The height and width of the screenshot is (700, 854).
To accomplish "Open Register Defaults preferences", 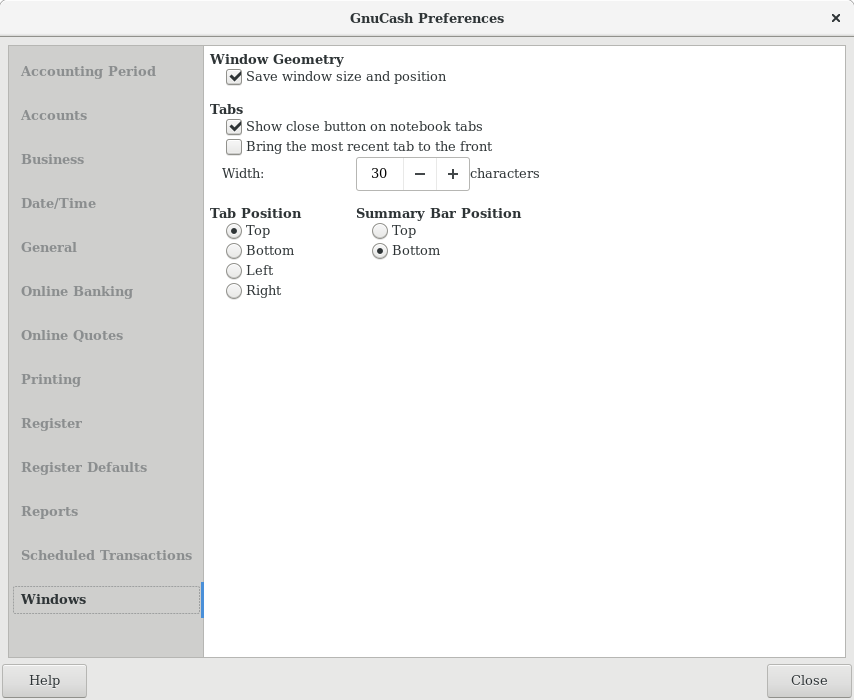I will (x=106, y=468).
